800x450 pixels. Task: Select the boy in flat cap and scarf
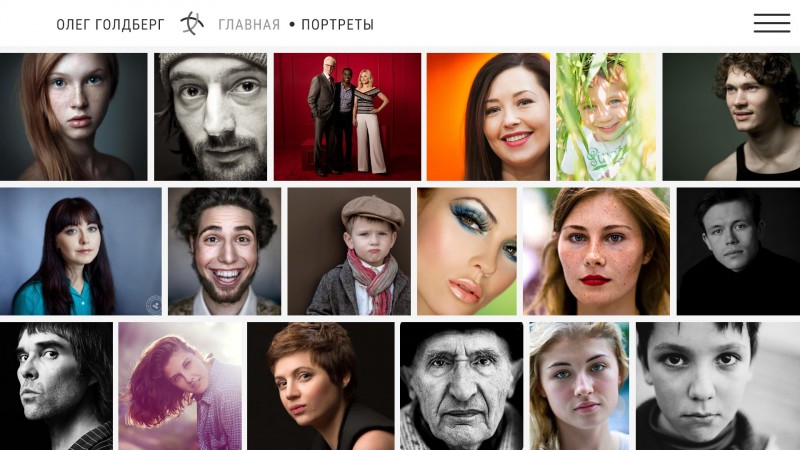click(349, 251)
